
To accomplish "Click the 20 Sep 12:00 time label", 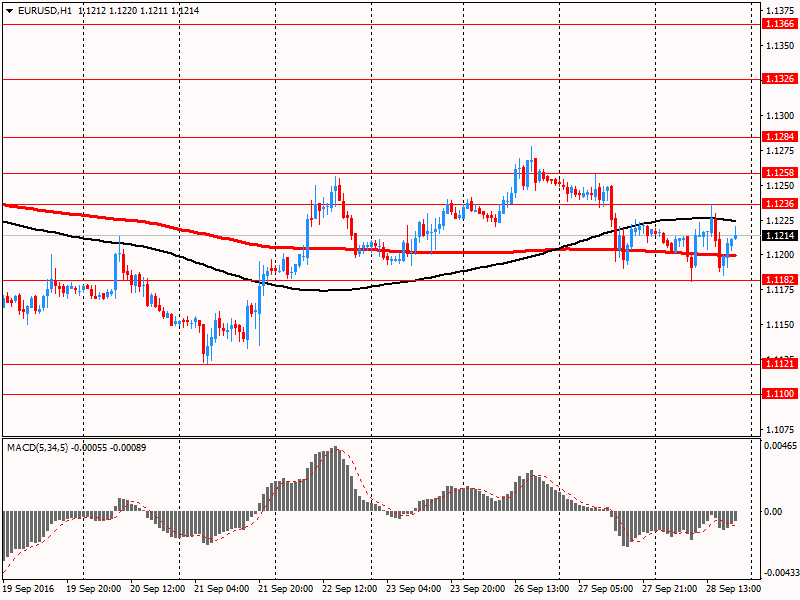I will pos(158,589).
